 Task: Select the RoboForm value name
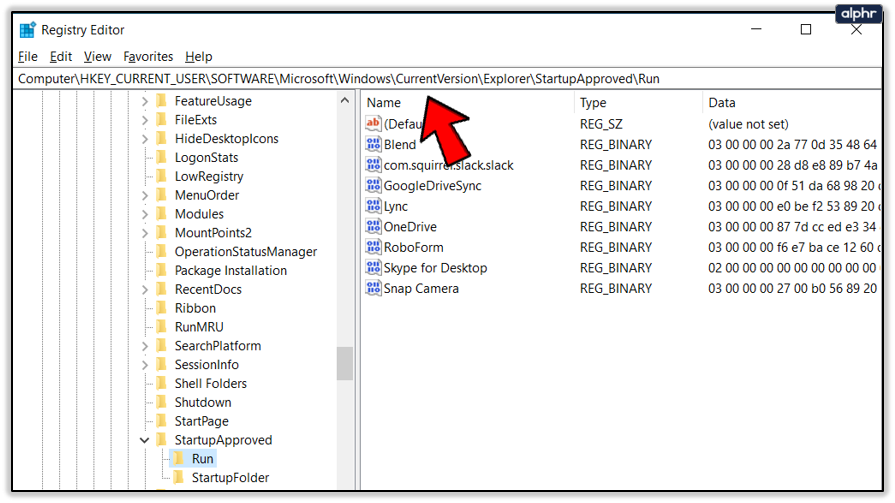click(x=413, y=247)
